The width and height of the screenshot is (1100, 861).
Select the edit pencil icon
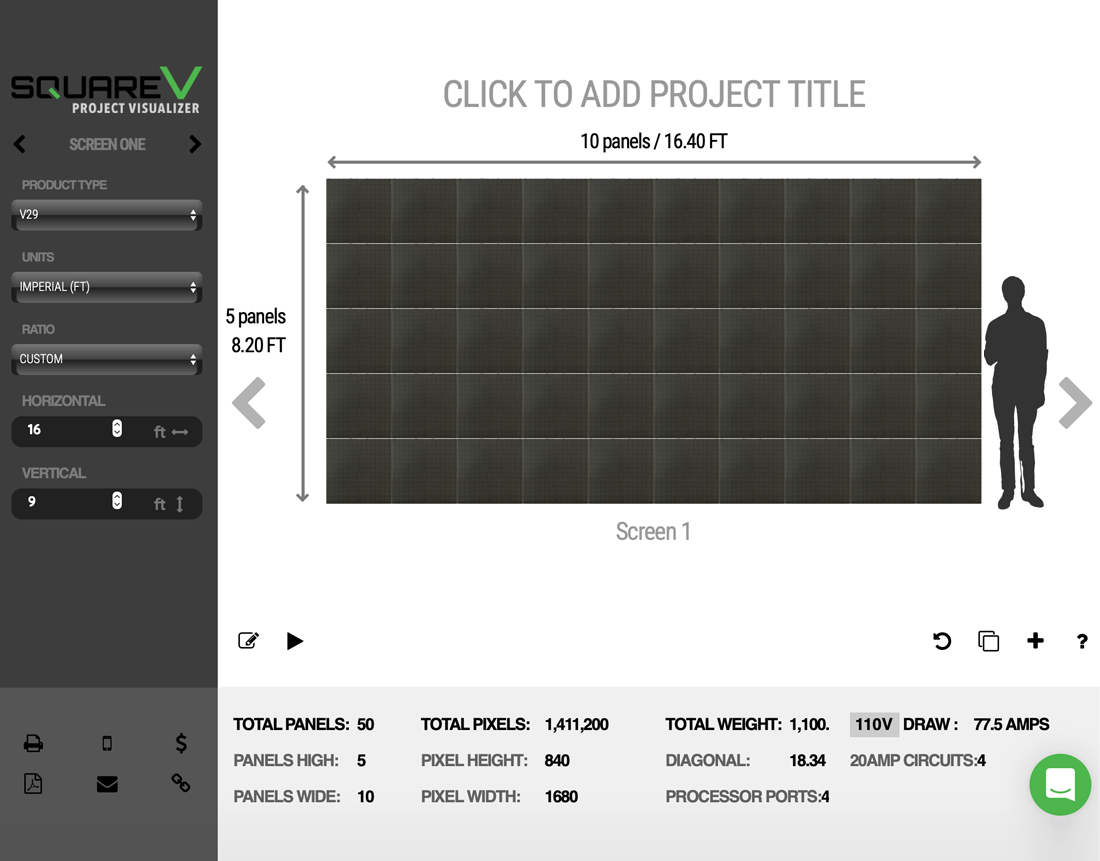[x=248, y=641]
